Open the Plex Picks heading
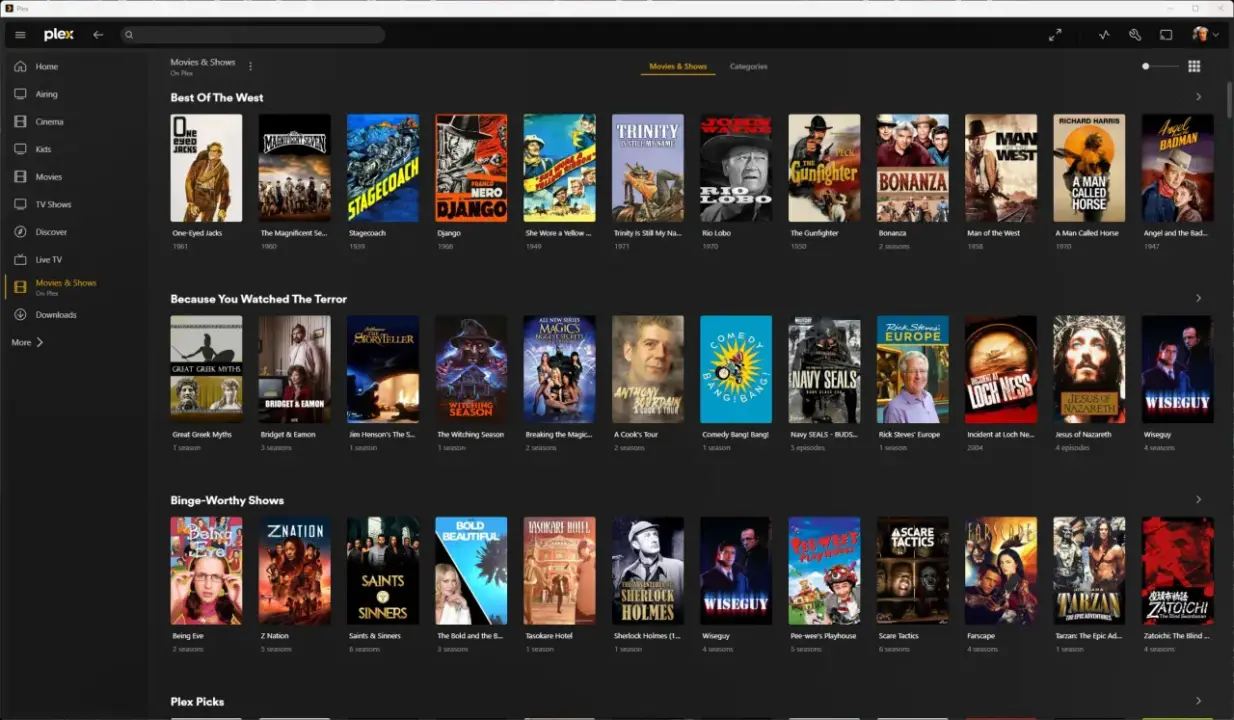Image resolution: width=1234 pixels, height=720 pixels. (x=197, y=702)
